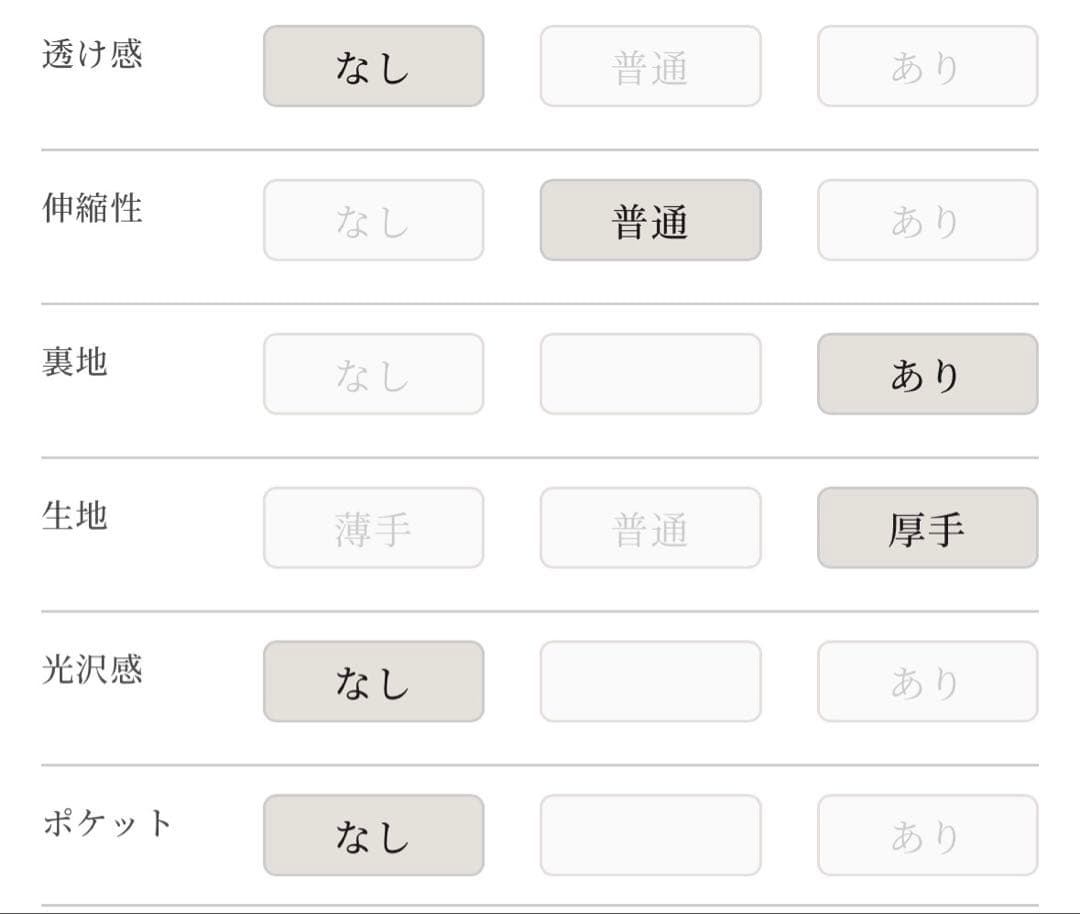Click the empty middle box in 光沢感 row
Image resolution: width=1080 pixels, height=914 pixels.
(650, 682)
